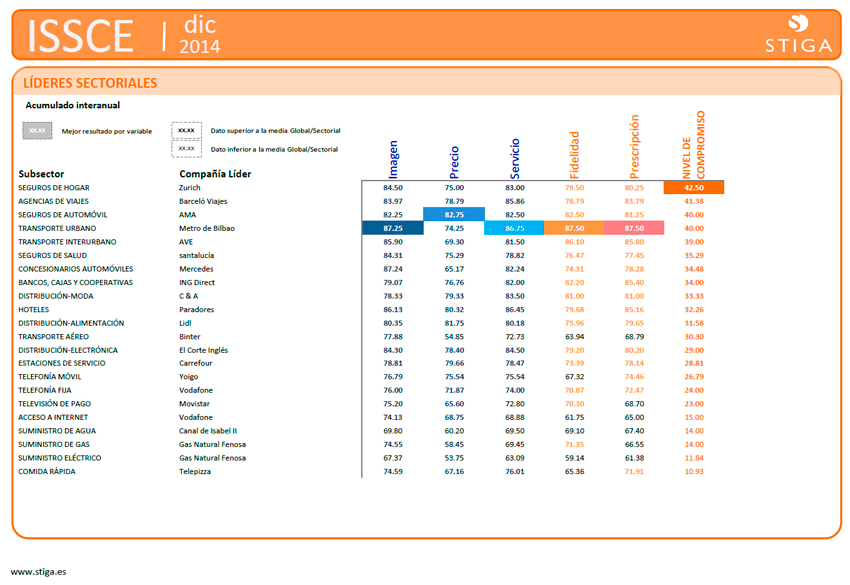Open the www.stiga.es link
This screenshot has height=585, width=850.
click(x=38, y=571)
